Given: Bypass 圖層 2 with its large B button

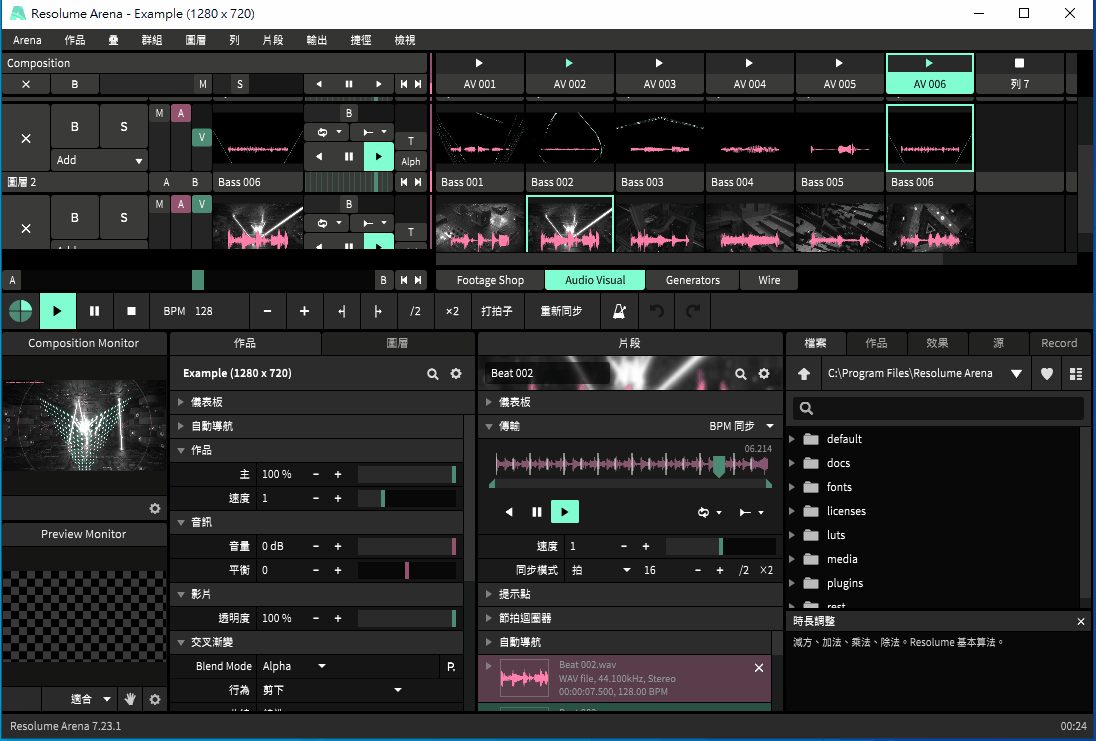Looking at the screenshot, I should tap(75, 127).
